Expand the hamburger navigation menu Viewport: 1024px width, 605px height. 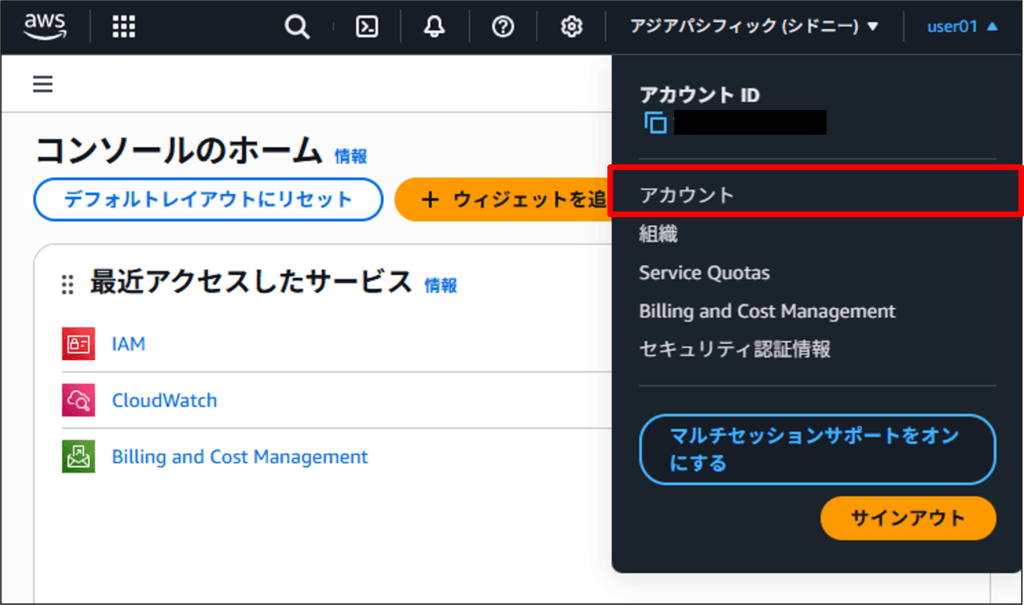[x=43, y=84]
